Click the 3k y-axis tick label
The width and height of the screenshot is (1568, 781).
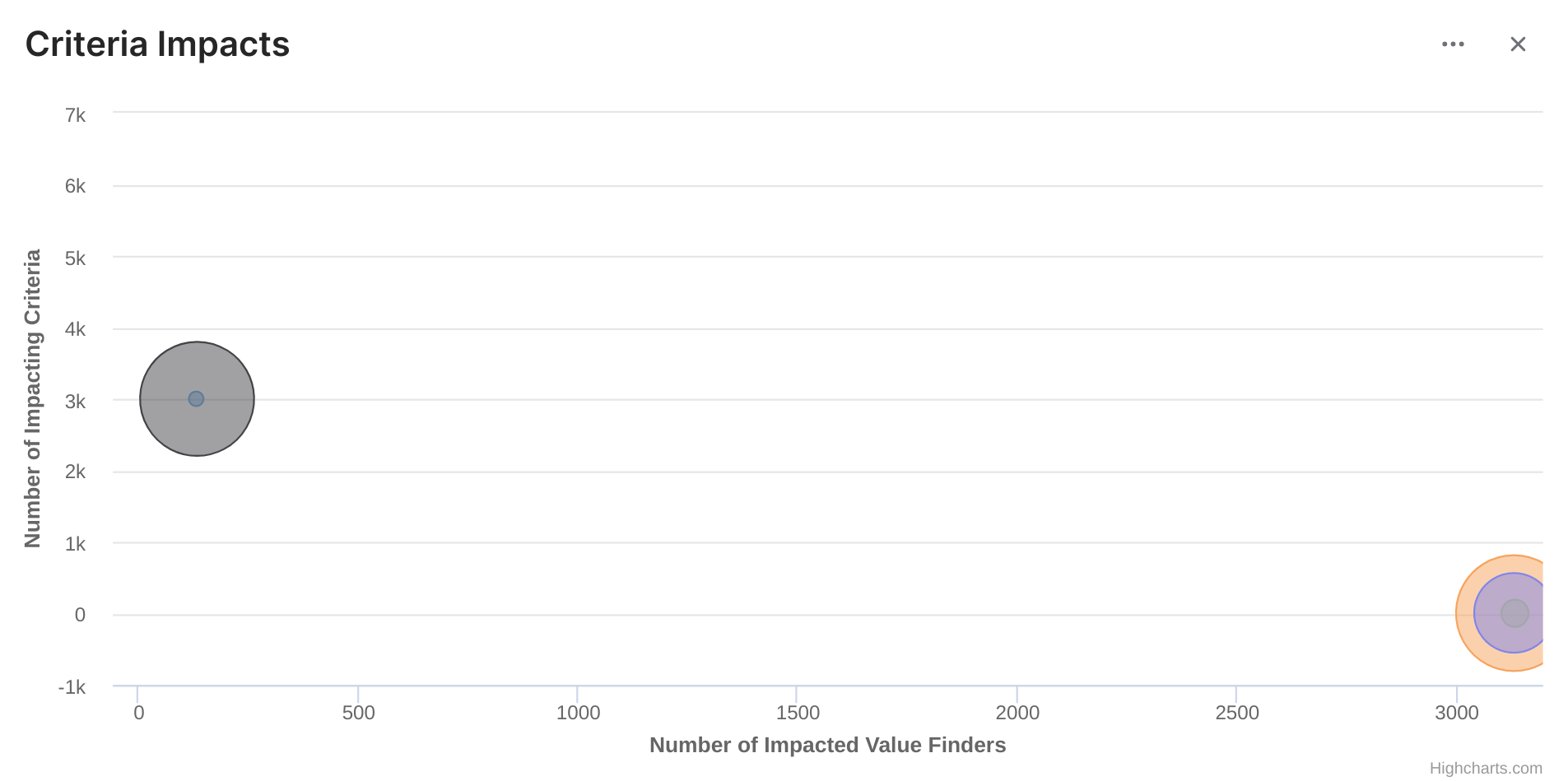[75, 402]
